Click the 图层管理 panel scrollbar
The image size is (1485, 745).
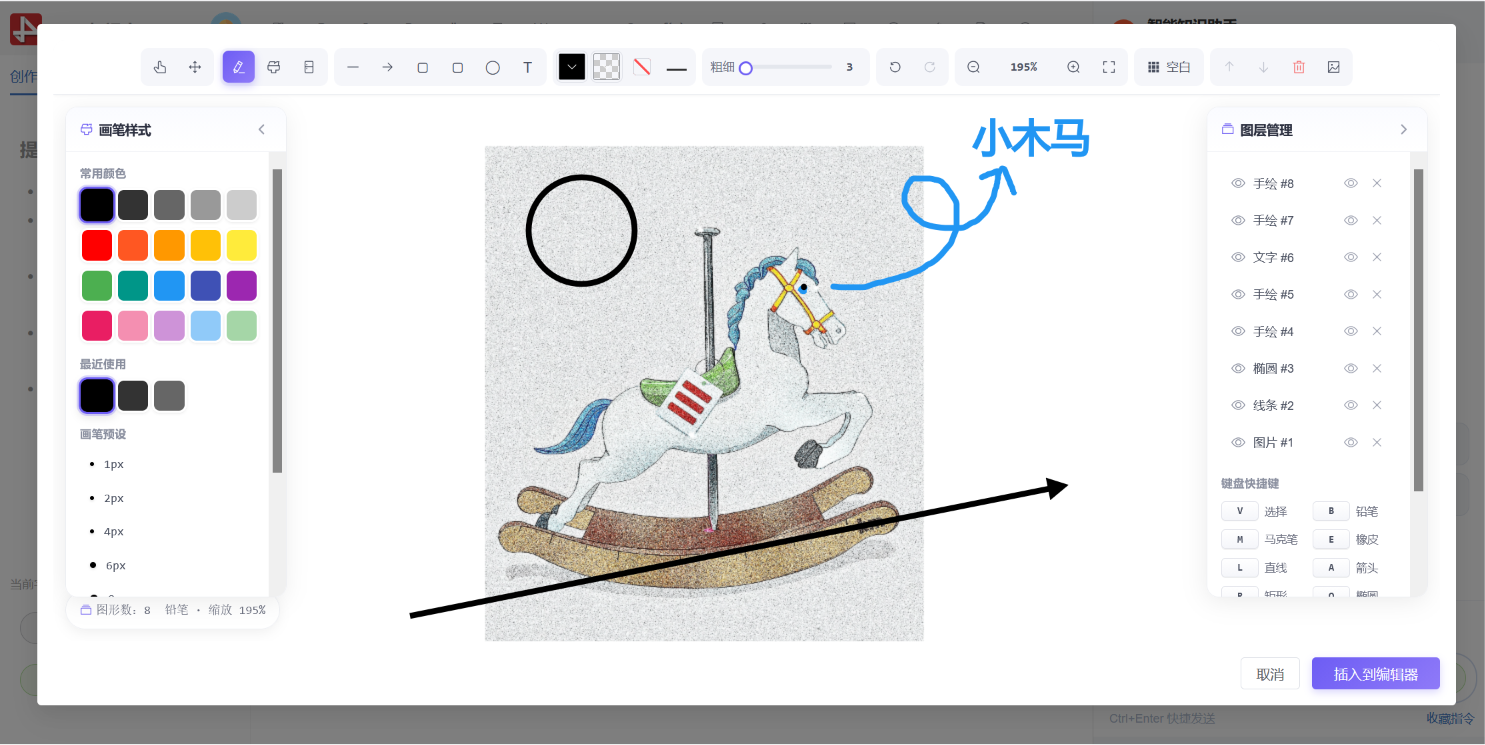(x=1418, y=330)
